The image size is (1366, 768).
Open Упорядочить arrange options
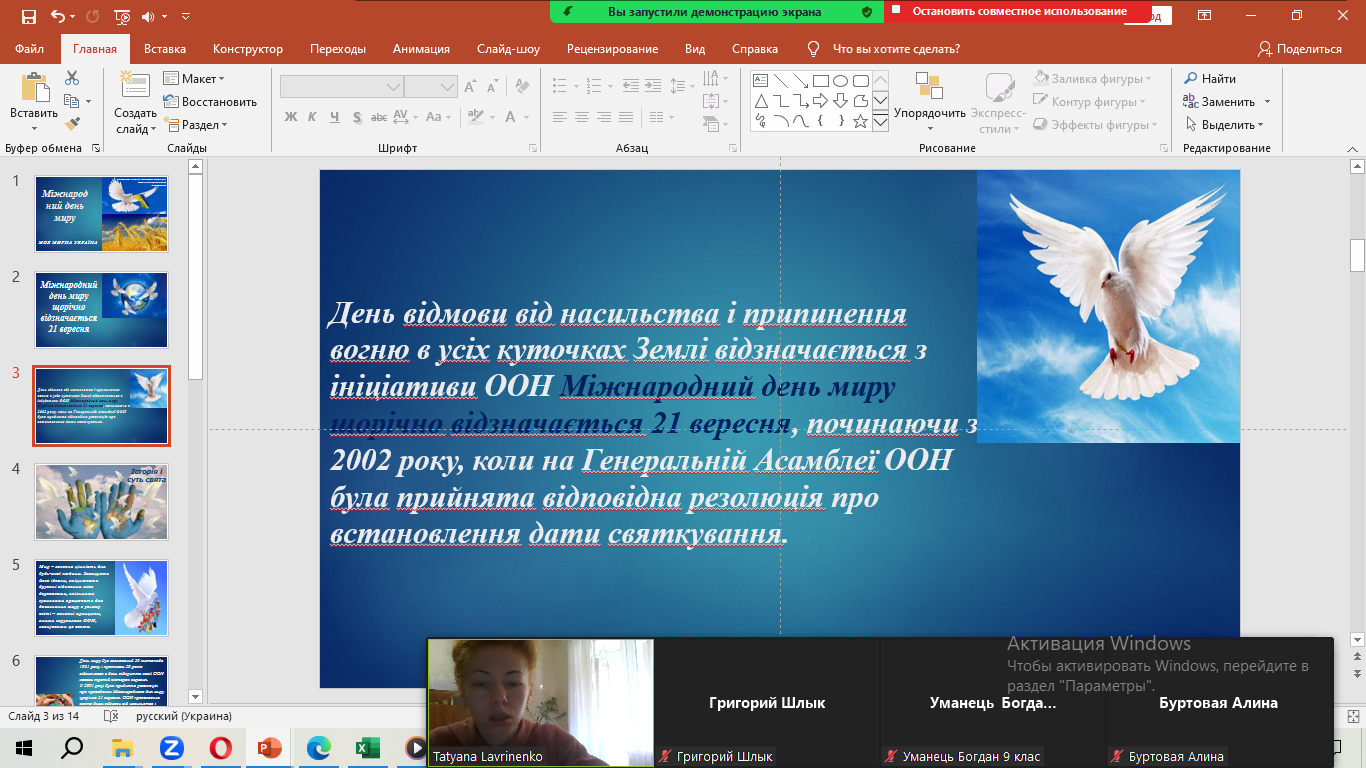click(x=930, y=101)
